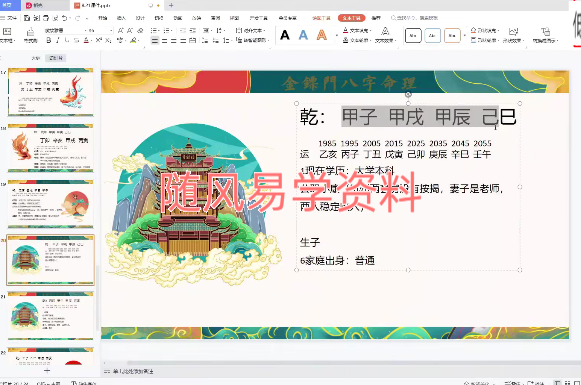
Task: Expand the shape style presets gallery
Action: click(465, 36)
